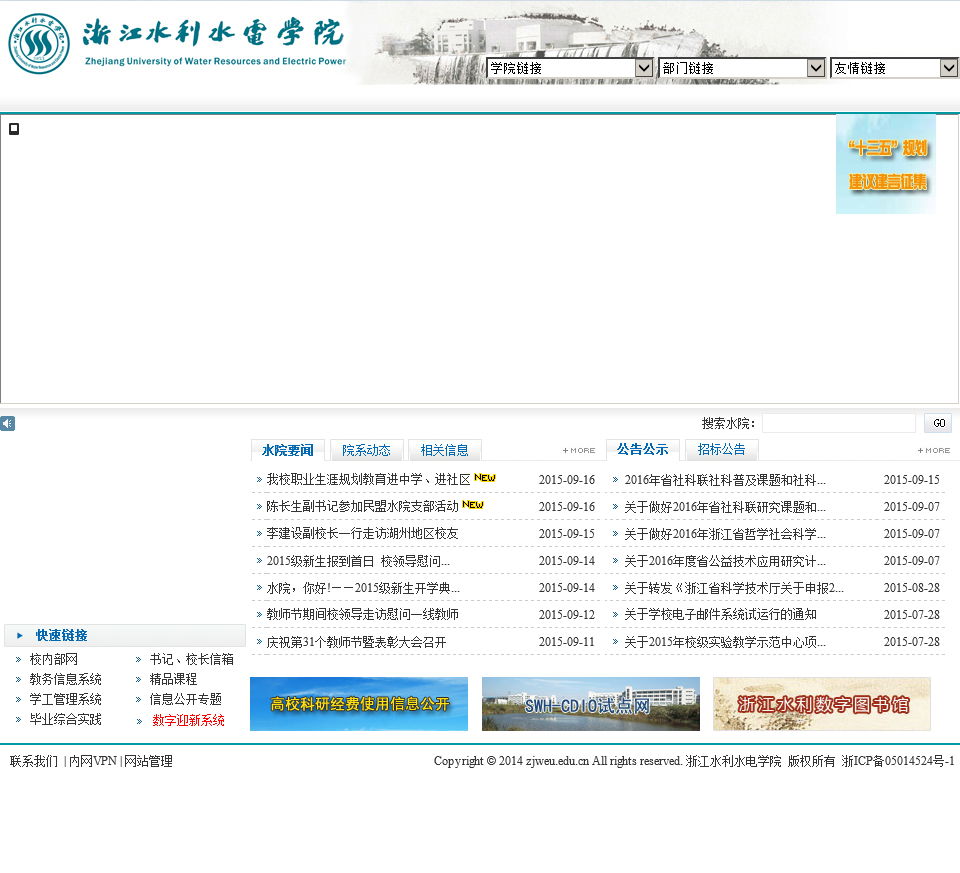Click +MORE beside the 招标公告 tab
The image size is (960, 873).
click(x=934, y=450)
